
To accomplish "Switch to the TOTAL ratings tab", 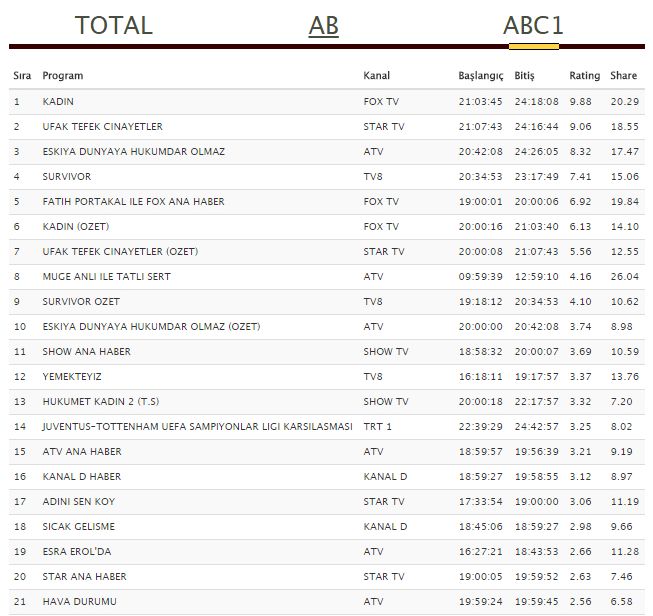I will coord(113,25).
